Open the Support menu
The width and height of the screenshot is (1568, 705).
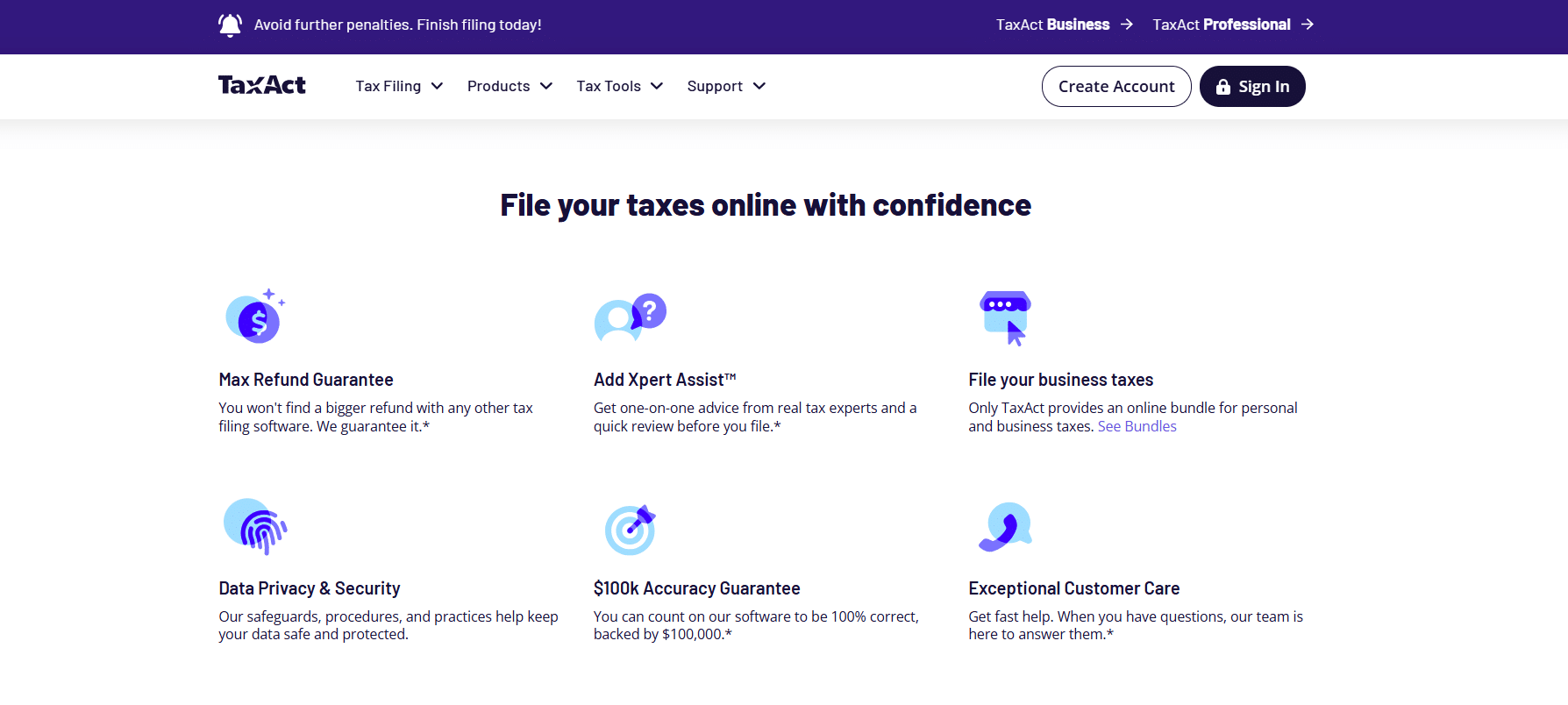tap(726, 86)
